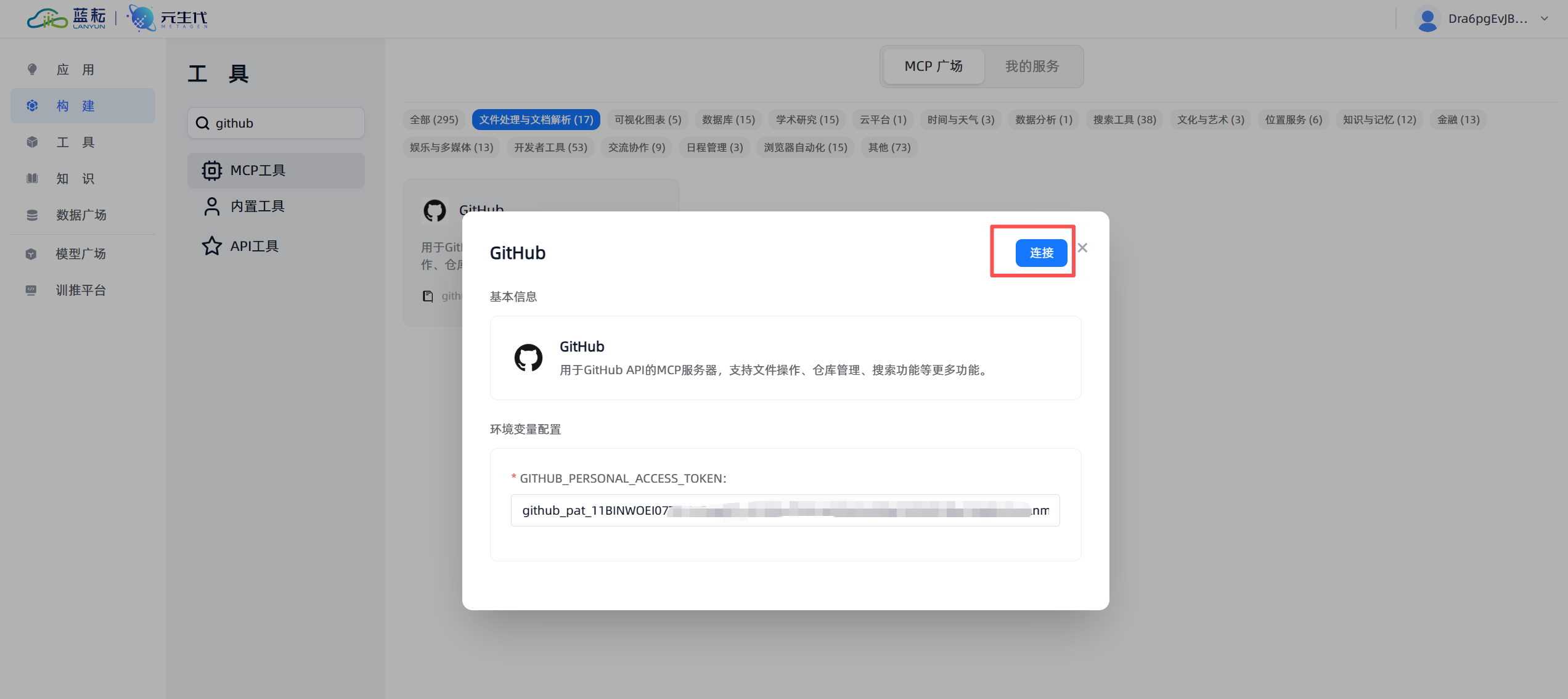The height and width of the screenshot is (699, 1568).
Task: Click the GitHub octocat logo in dialog
Action: (x=528, y=358)
